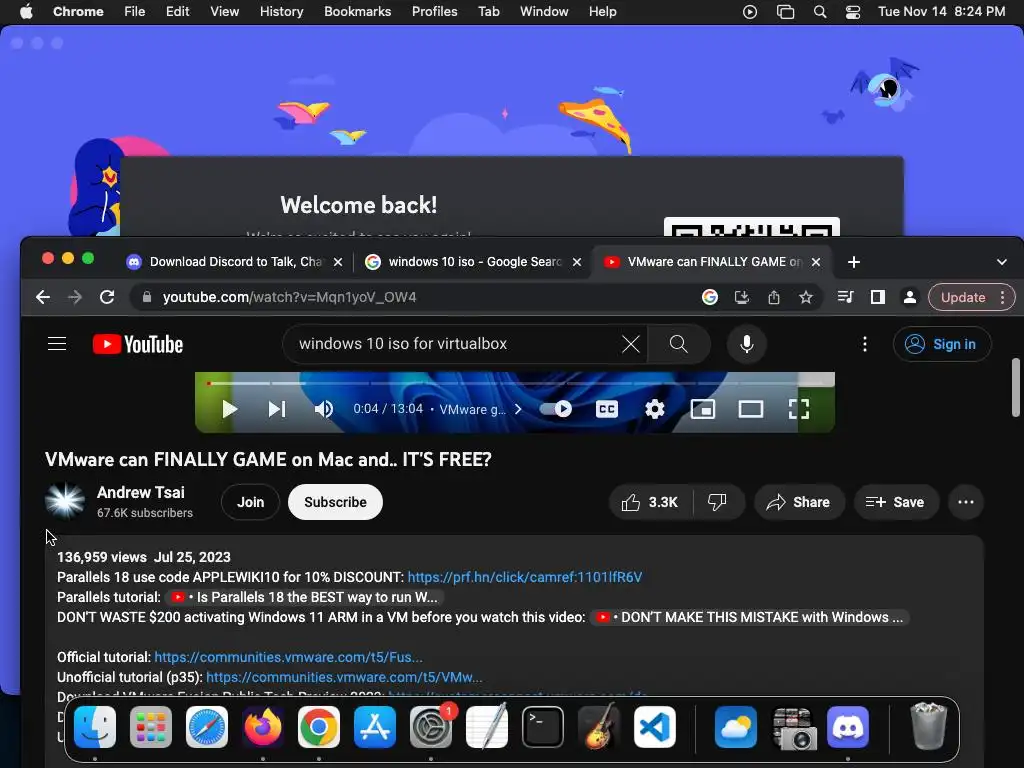The height and width of the screenshot is (768, 1024).
Task: Open a new Chrome tab
Action: [854, 262]
